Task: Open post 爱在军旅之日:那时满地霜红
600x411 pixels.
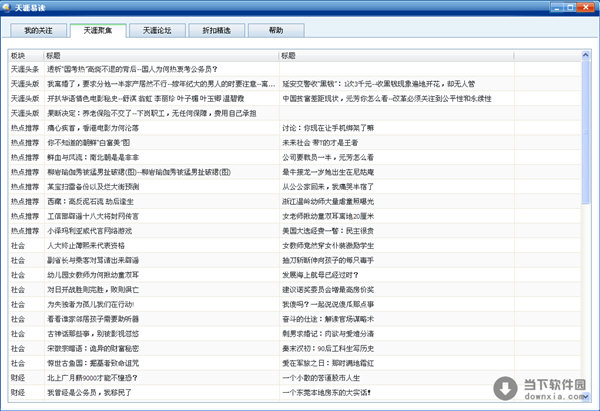Action: 328,363
